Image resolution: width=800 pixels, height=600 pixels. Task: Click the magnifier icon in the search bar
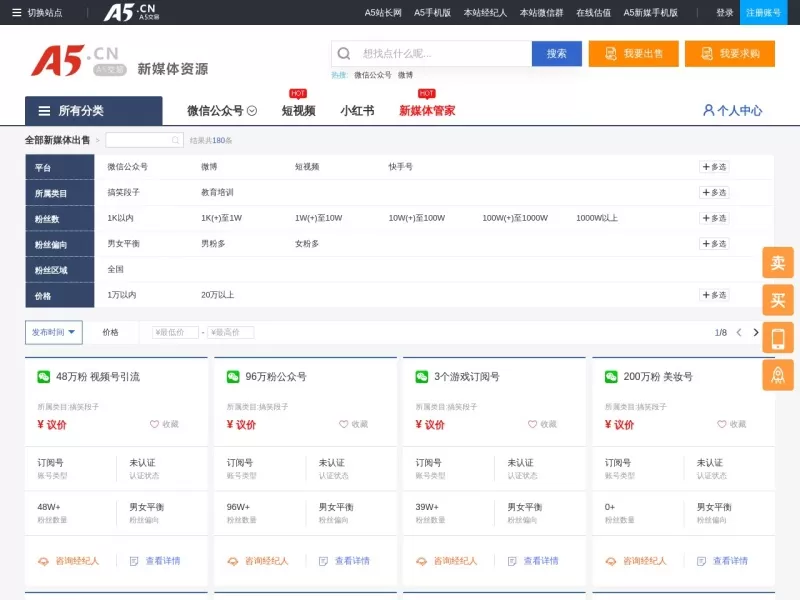pos(344,53)
